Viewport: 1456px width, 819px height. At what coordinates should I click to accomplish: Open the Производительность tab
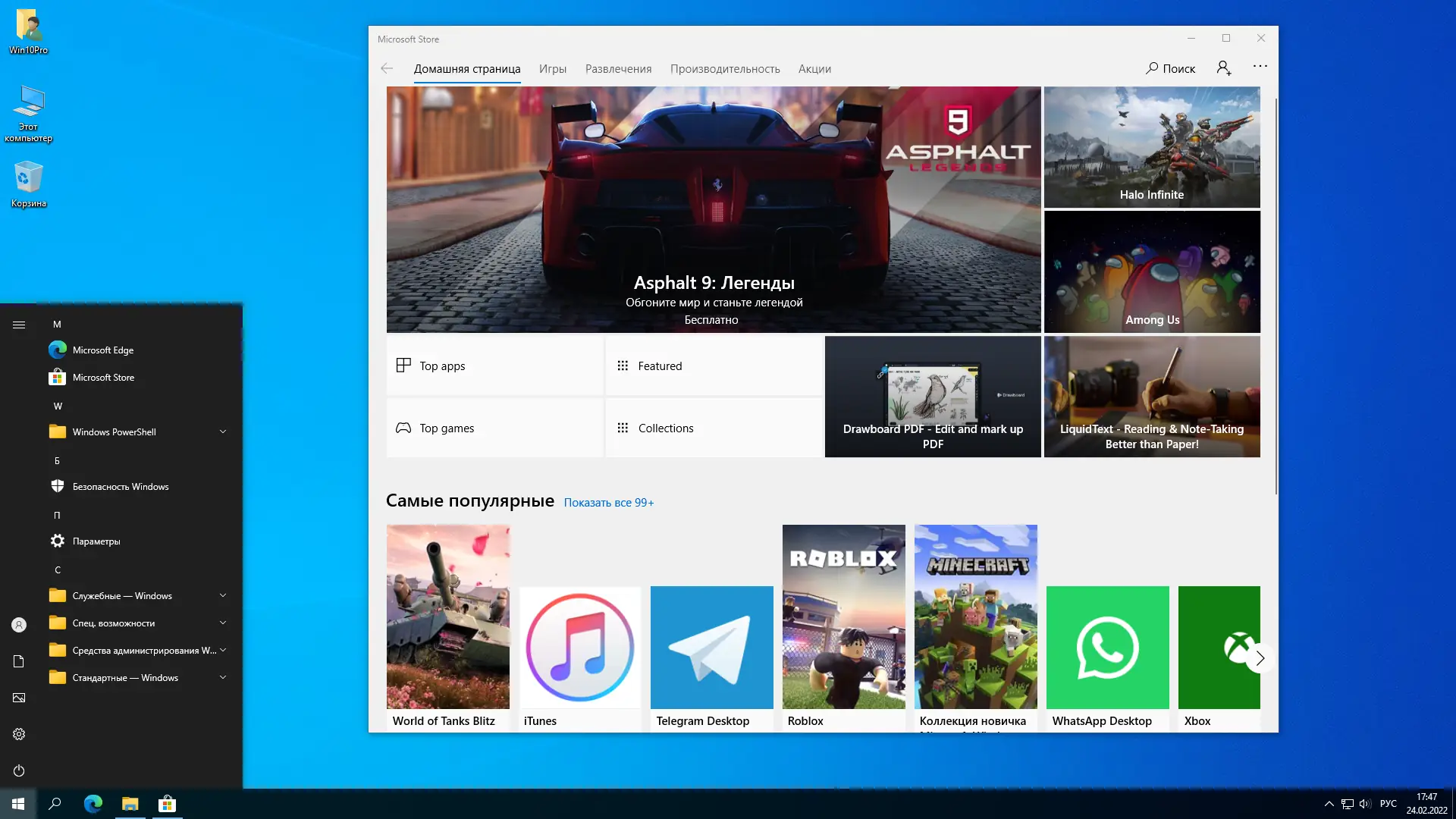tap(724, 69)
